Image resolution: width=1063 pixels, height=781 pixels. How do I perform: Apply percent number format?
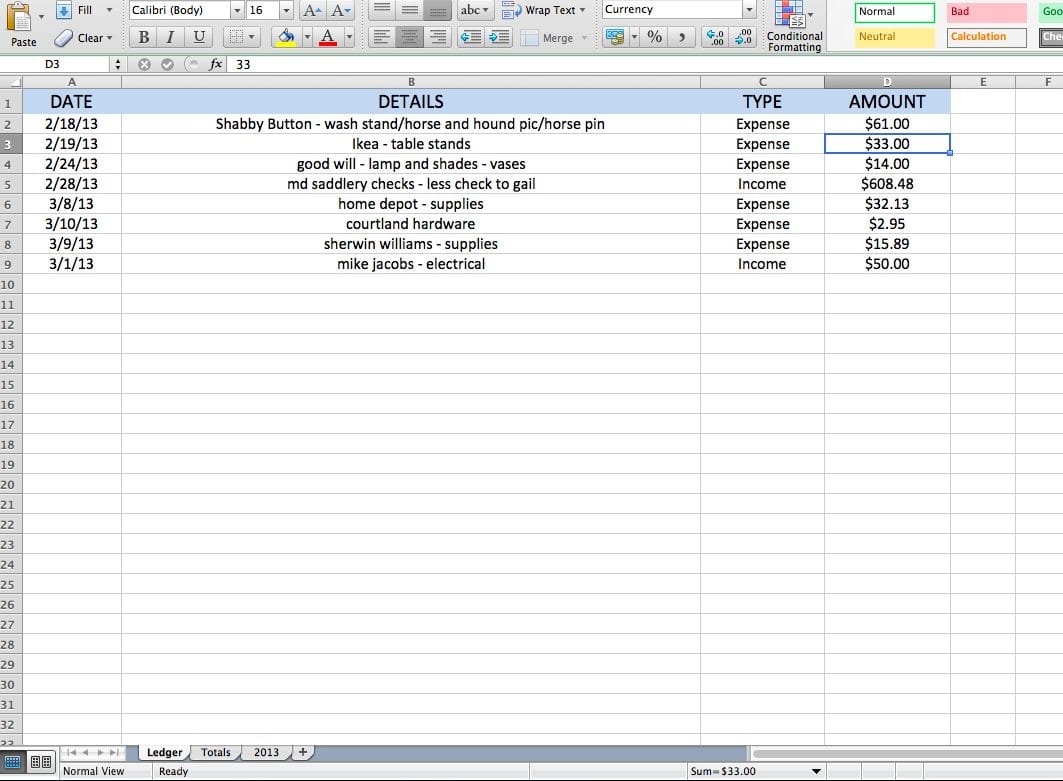tap(656, 36)
